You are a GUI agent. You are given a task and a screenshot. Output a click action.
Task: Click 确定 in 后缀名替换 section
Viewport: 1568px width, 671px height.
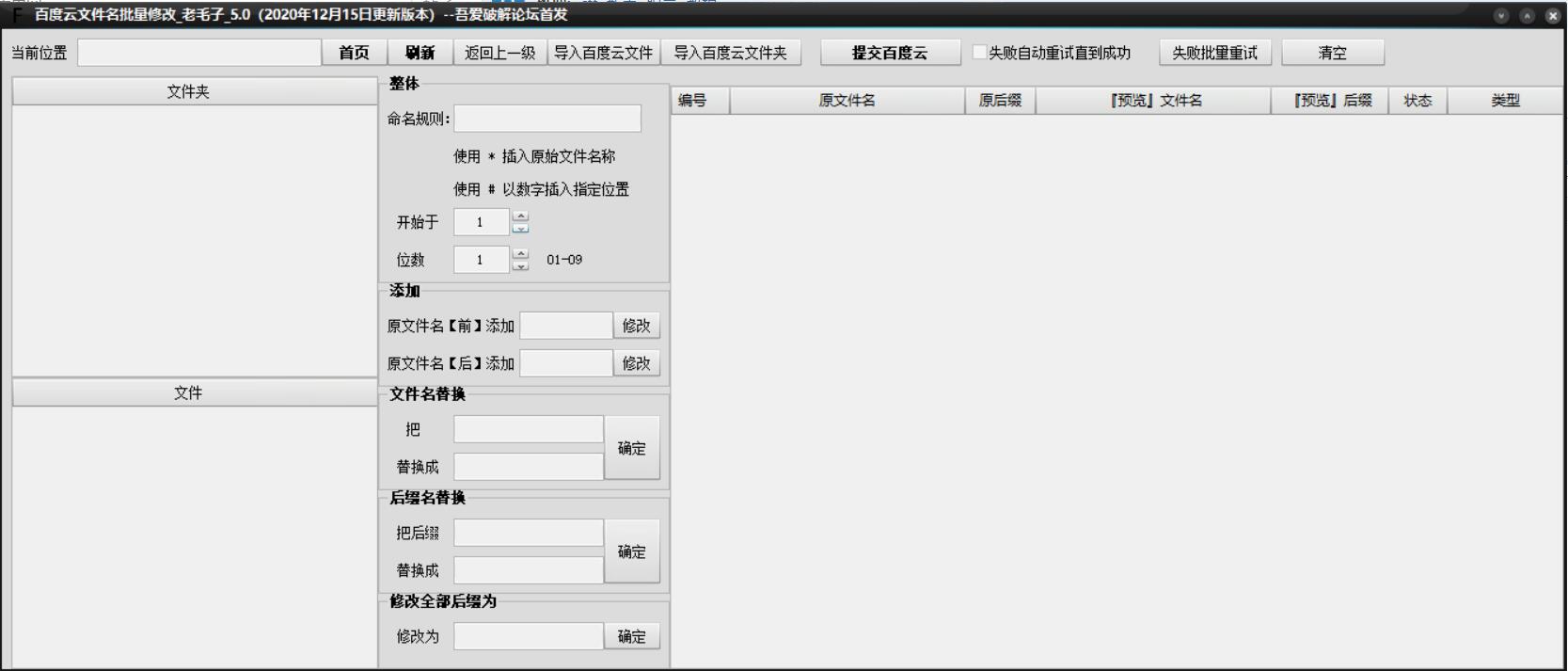pos(632,551)
